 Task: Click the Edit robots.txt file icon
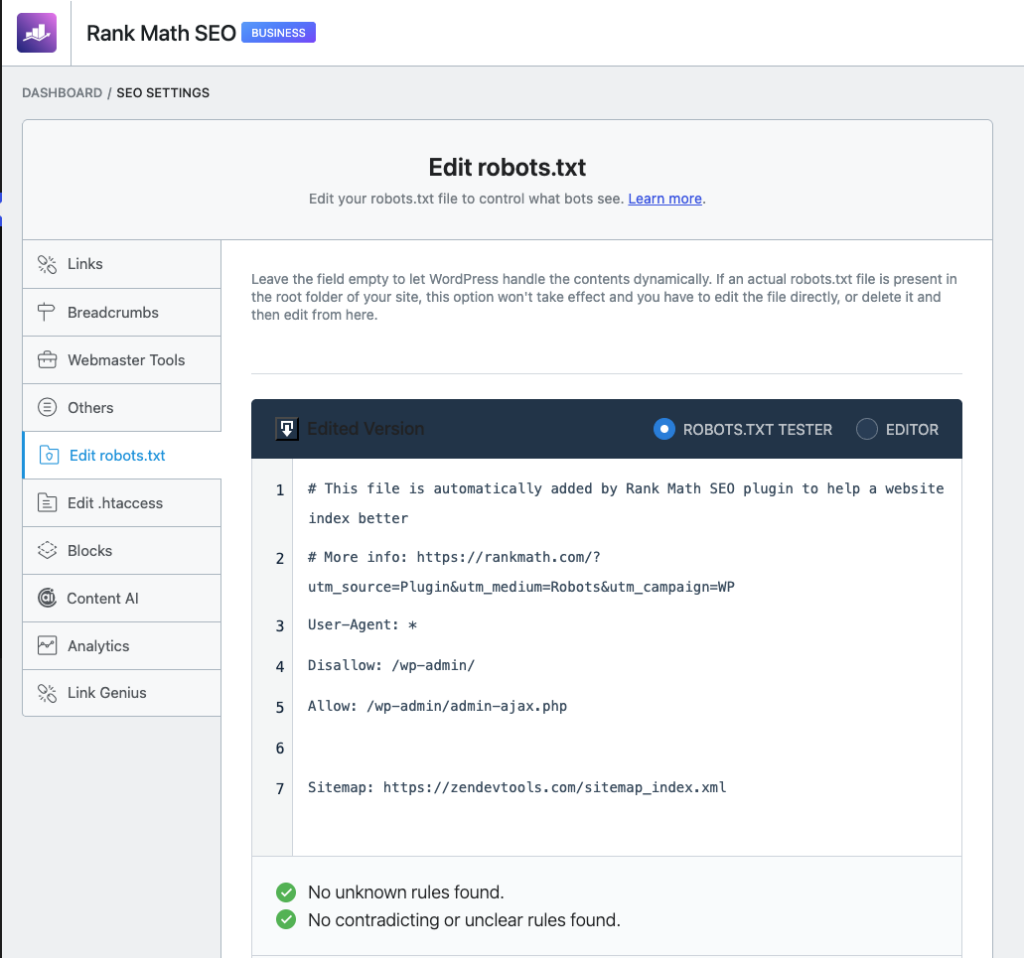(49, 455)
